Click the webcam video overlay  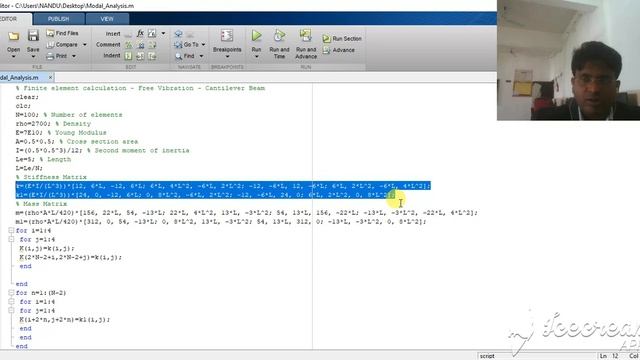tap(568, 60)
